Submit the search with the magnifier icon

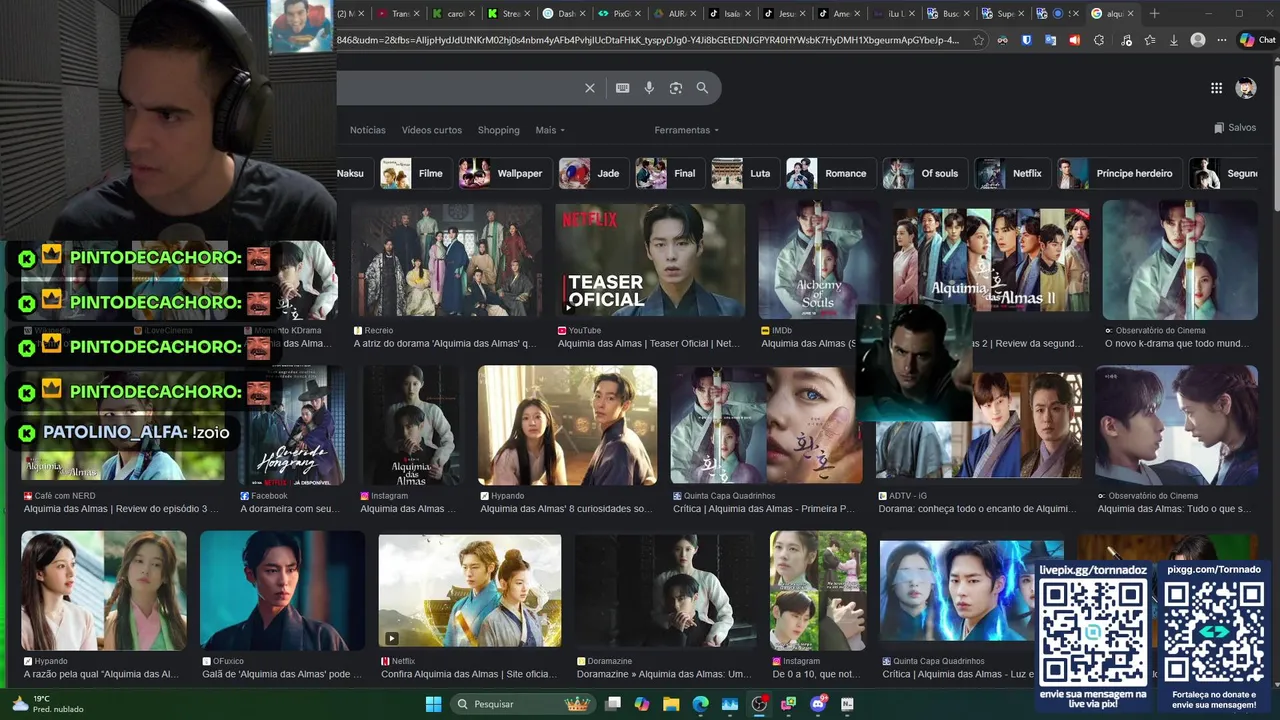click(702, 88)
